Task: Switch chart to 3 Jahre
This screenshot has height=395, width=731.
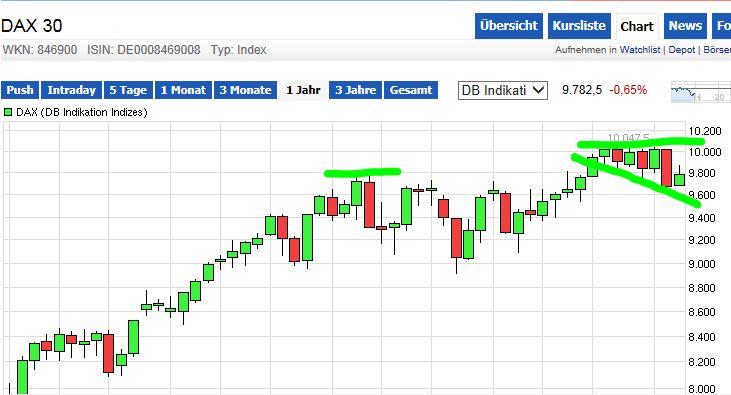Action: pyautogui.click(x=356, y=90)
